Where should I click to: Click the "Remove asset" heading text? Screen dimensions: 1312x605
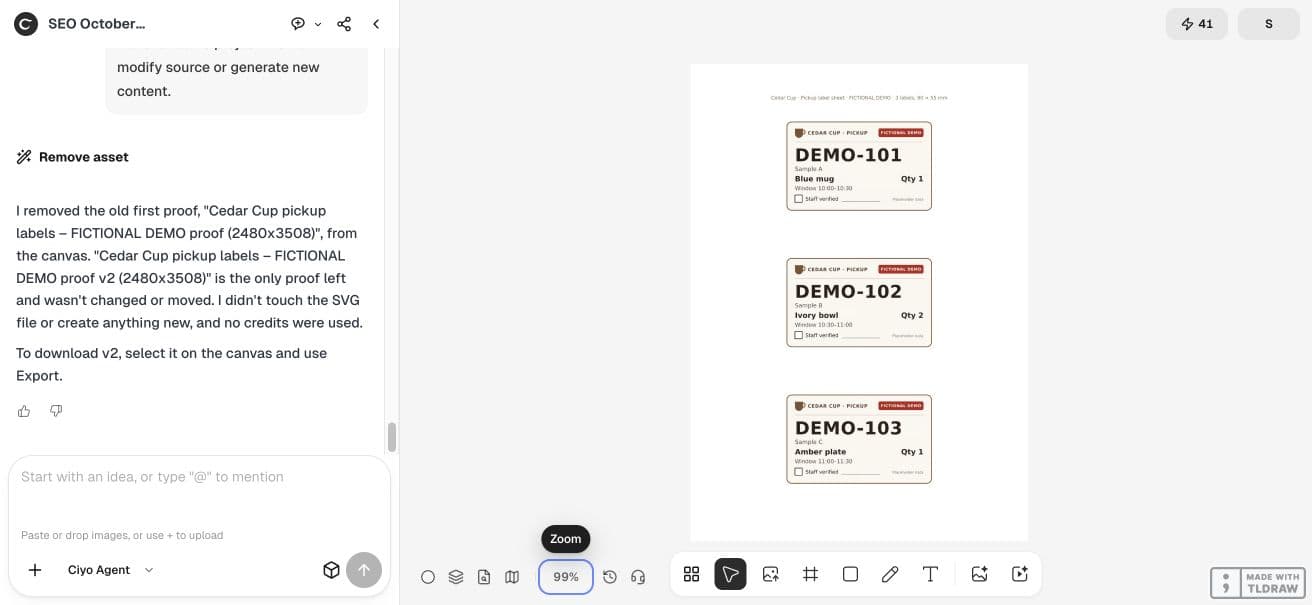[x=84, y=157]
